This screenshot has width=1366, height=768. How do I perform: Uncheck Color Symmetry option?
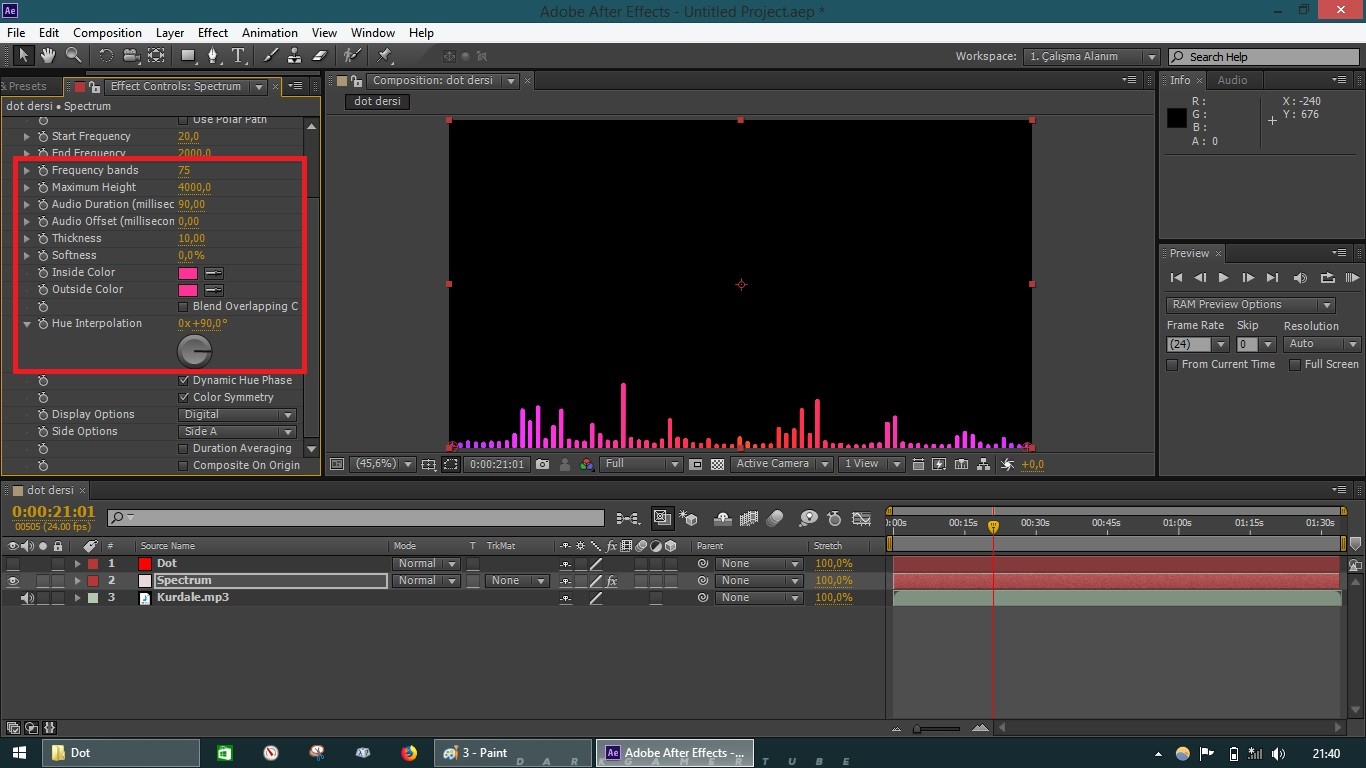[x=183, y=397]
